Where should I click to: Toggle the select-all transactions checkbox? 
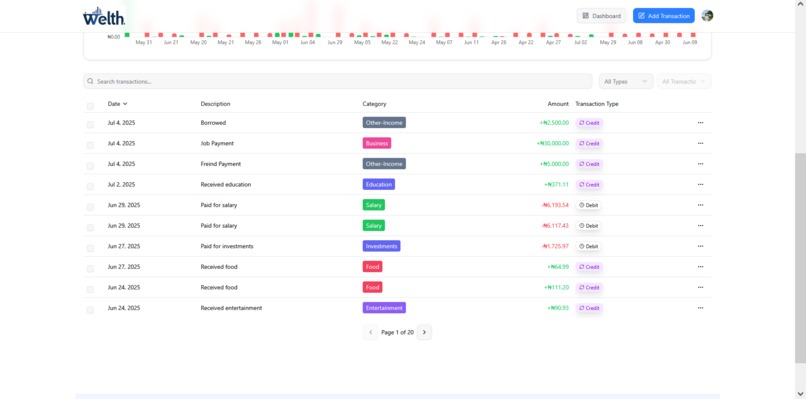(90, 106)
